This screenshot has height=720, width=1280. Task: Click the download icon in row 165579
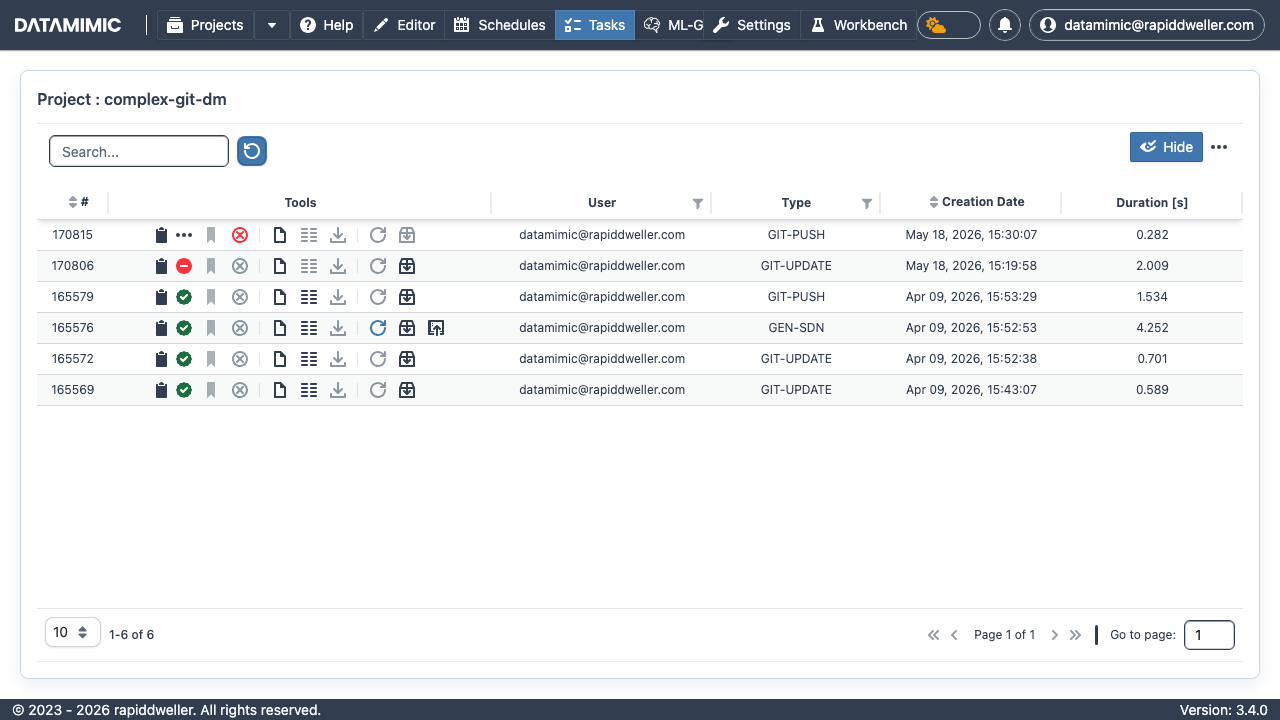(x=338, y=297)
